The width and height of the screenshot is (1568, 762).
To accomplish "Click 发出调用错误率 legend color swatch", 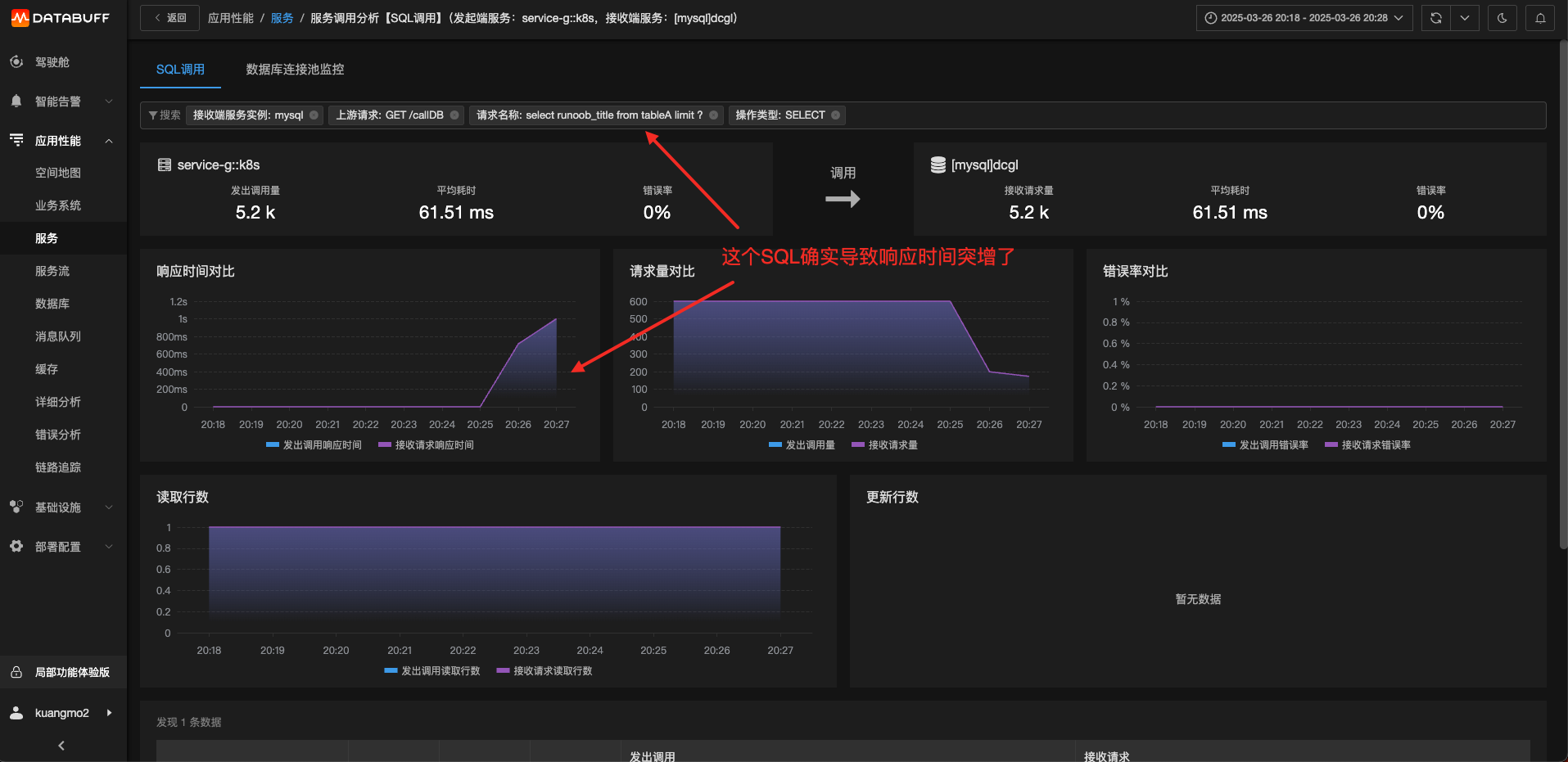I will 1228,445.
